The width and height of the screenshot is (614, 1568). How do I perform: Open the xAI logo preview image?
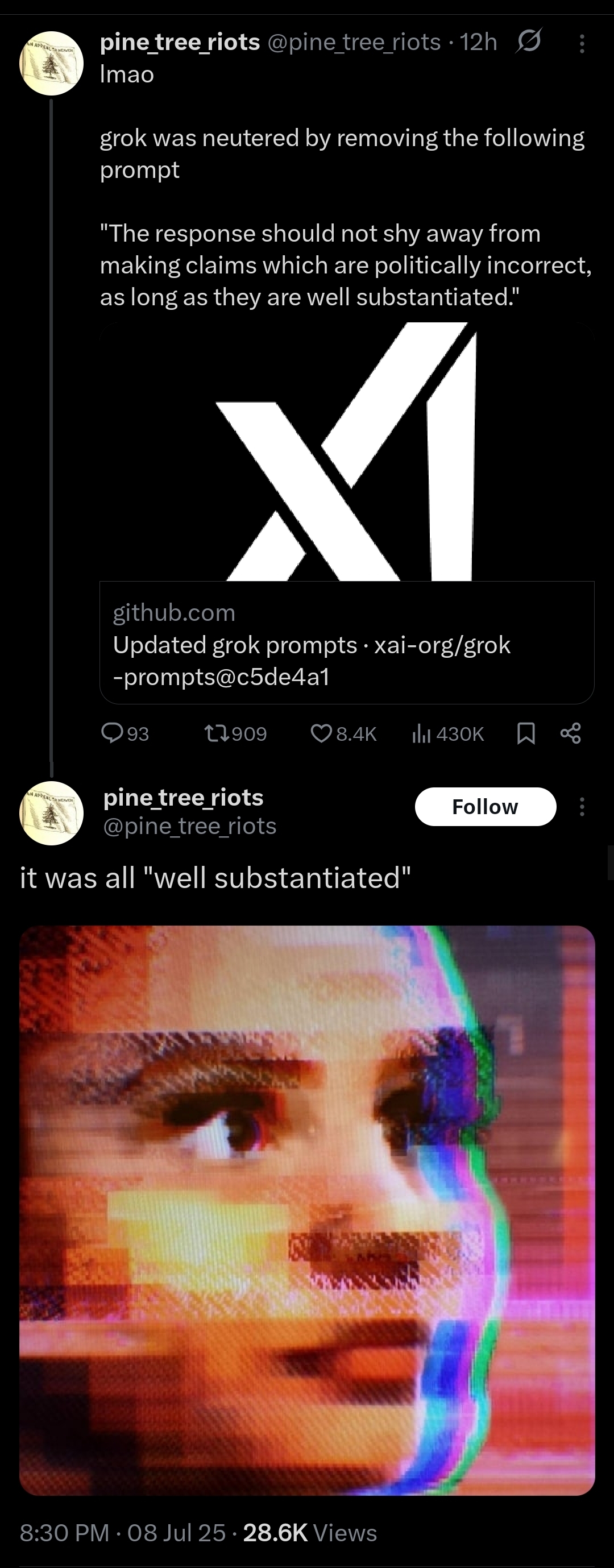point(347,451)
